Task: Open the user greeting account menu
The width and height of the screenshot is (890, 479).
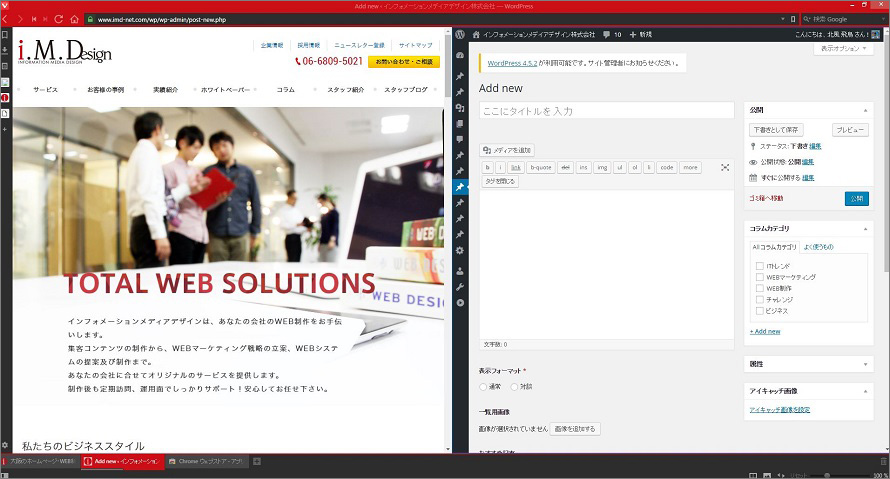Action: click(x=837, y=35)
